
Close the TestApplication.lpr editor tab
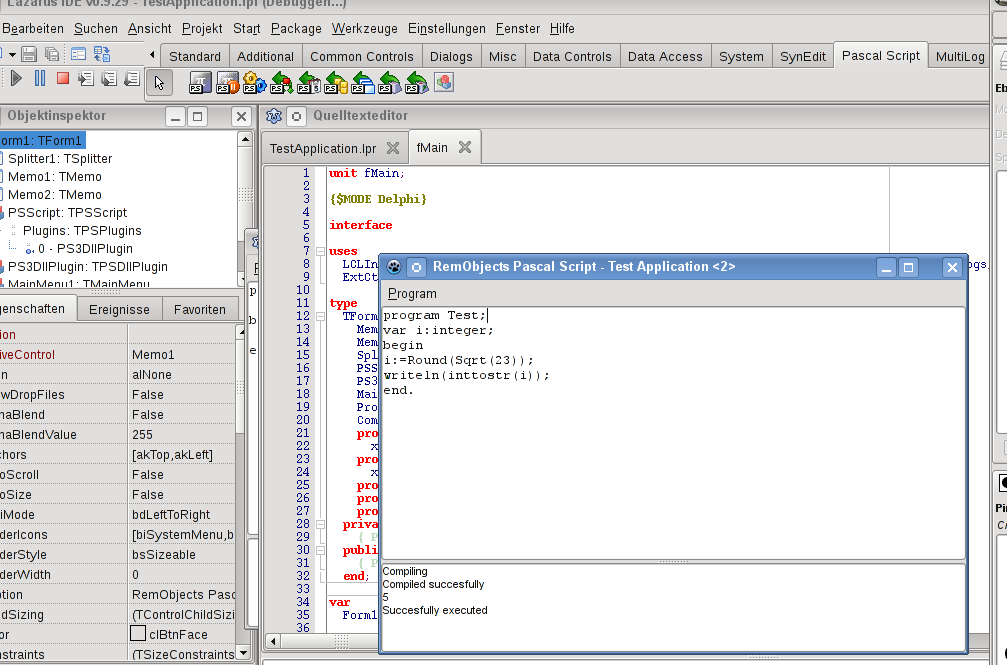click(x=393, y=148)
